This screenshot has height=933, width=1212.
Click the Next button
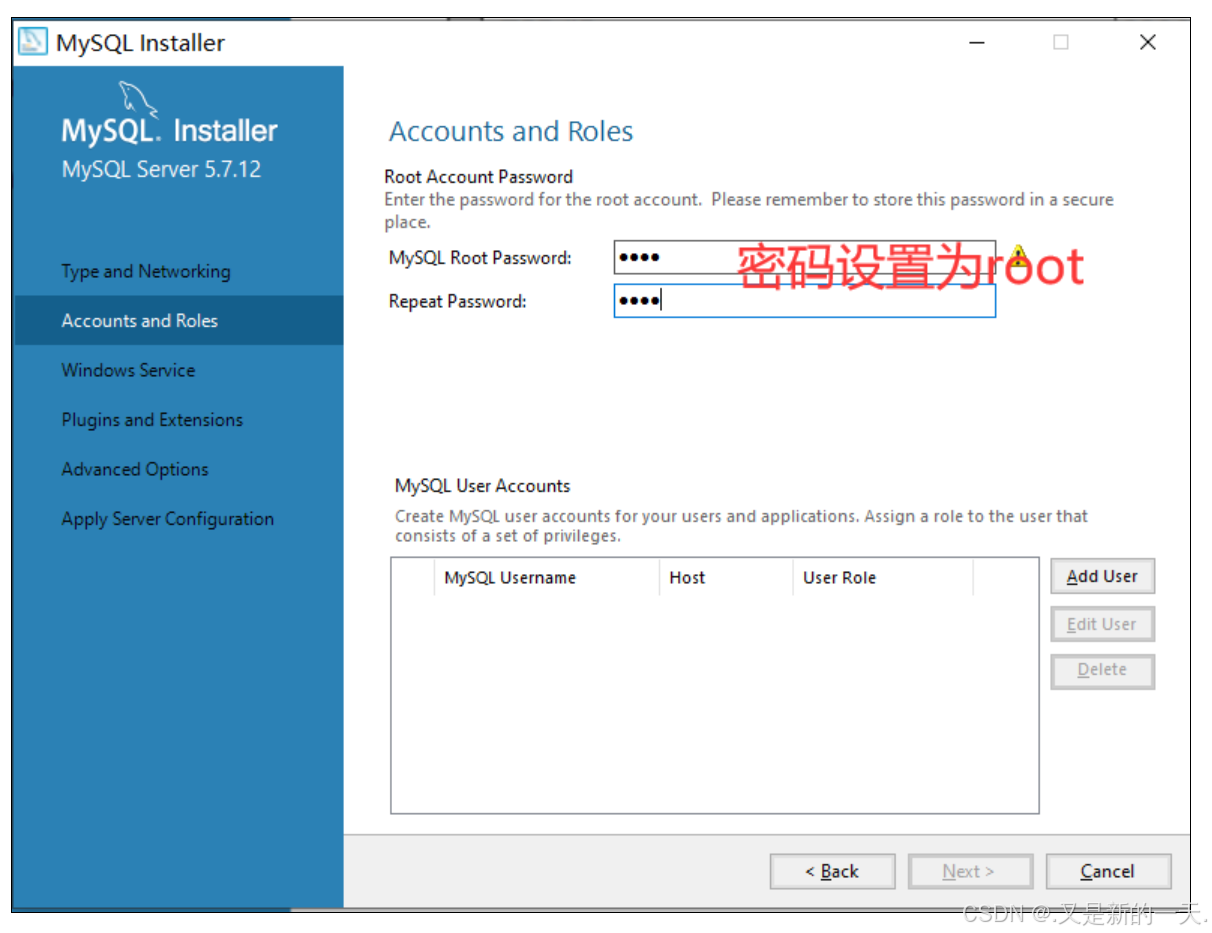(x=969, y=871)
